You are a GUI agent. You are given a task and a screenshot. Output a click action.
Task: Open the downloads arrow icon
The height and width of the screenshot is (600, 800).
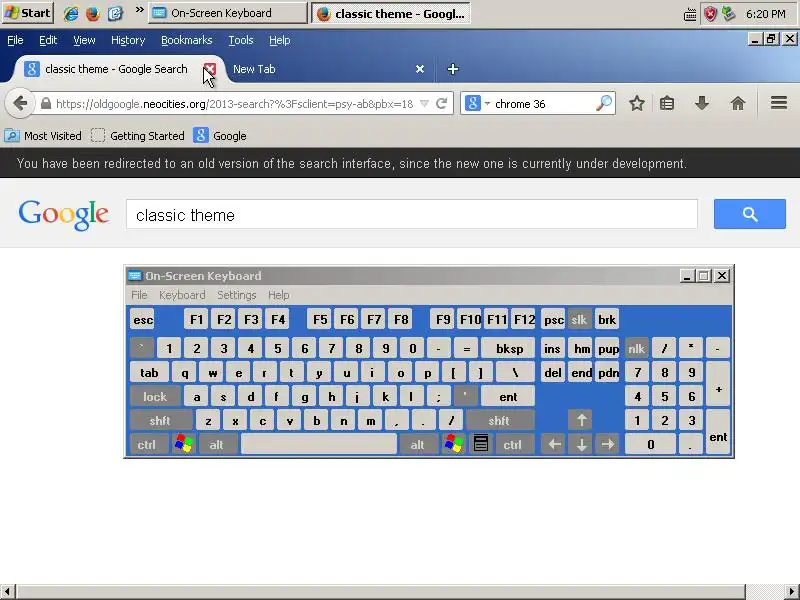click(x=702, y=104)
